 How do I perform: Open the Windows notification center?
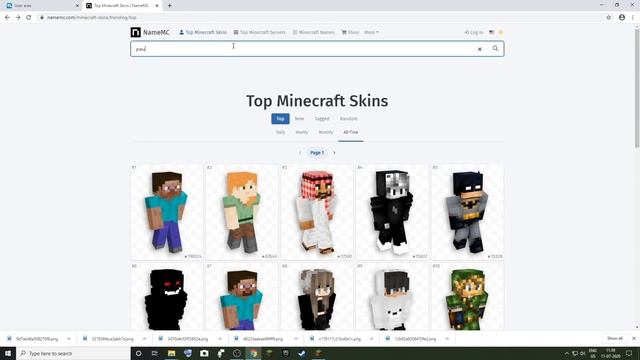click(x=629, y=353)
